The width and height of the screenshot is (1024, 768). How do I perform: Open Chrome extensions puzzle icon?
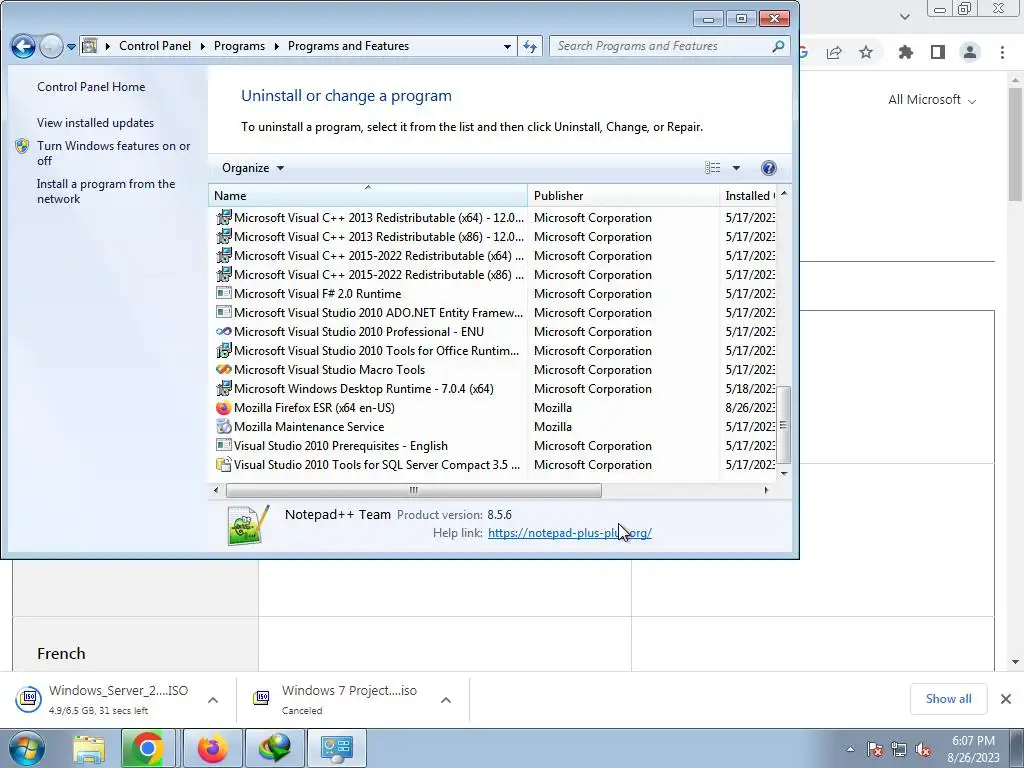pyautogui.click(x=905, y=52)
